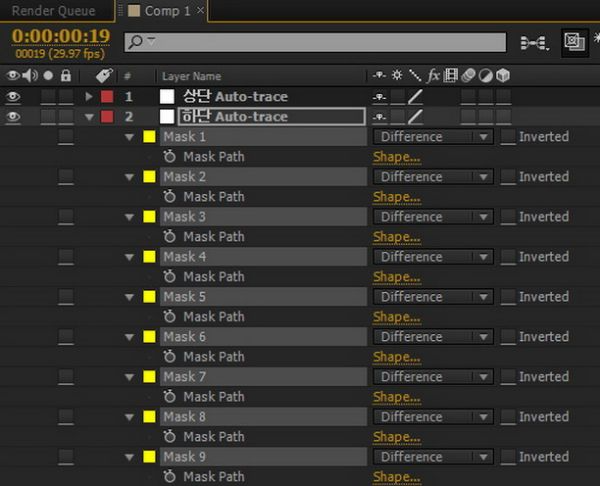600x486 pixels.
Task: Open the Mask 4 mode Difference dropdown
Action: point(433,256)
